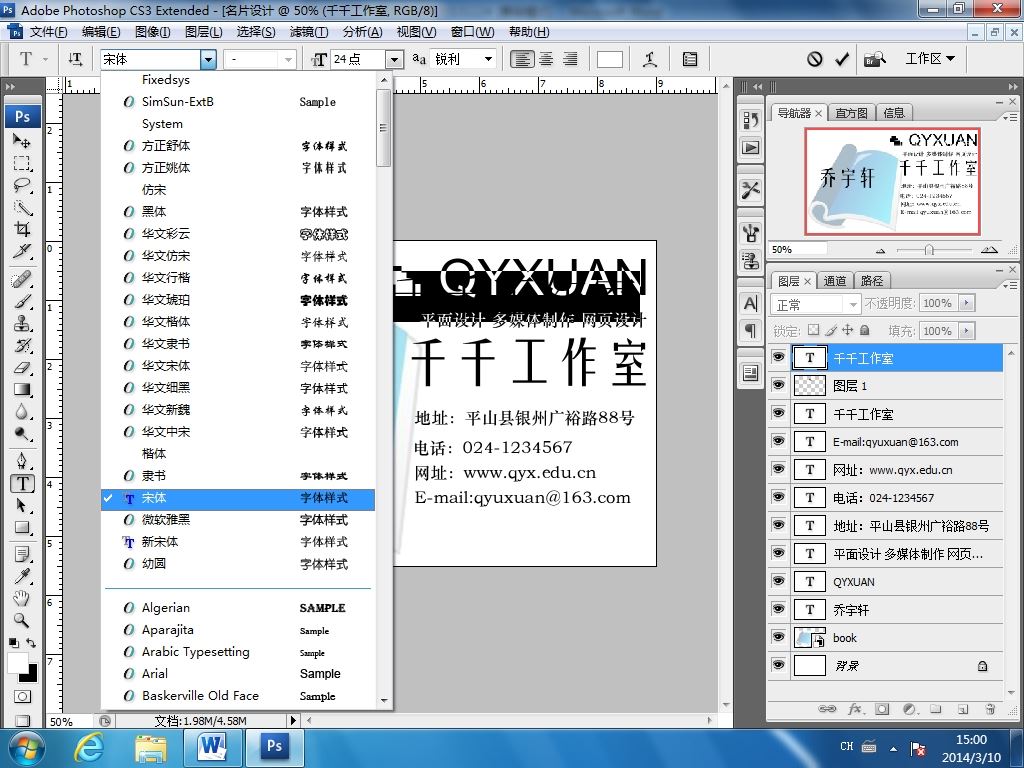Select the Move tool
This screenshot has height=768, width=1024.
(22, 140)
